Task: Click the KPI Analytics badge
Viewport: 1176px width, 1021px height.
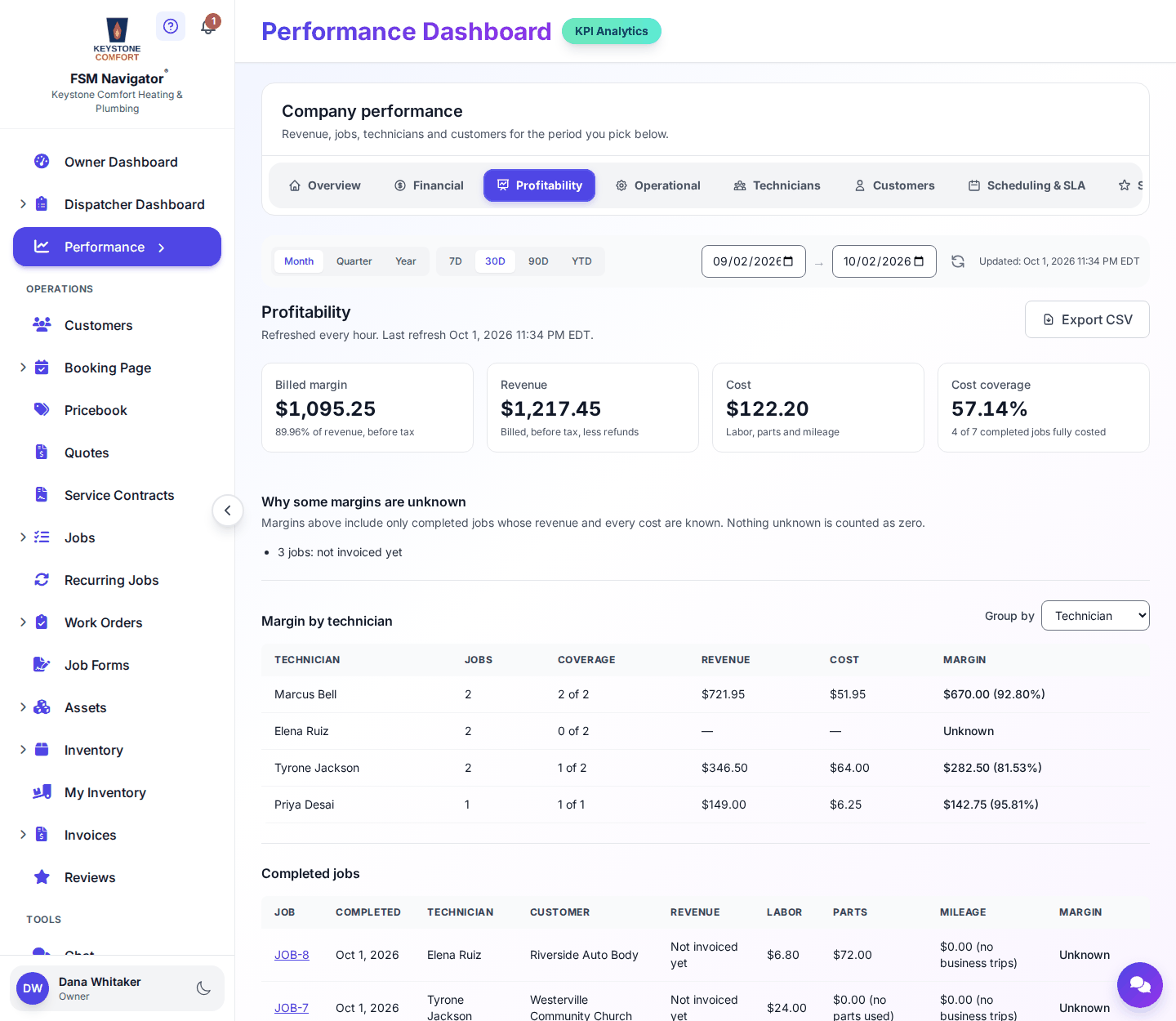Action: [x=612, y=31]
